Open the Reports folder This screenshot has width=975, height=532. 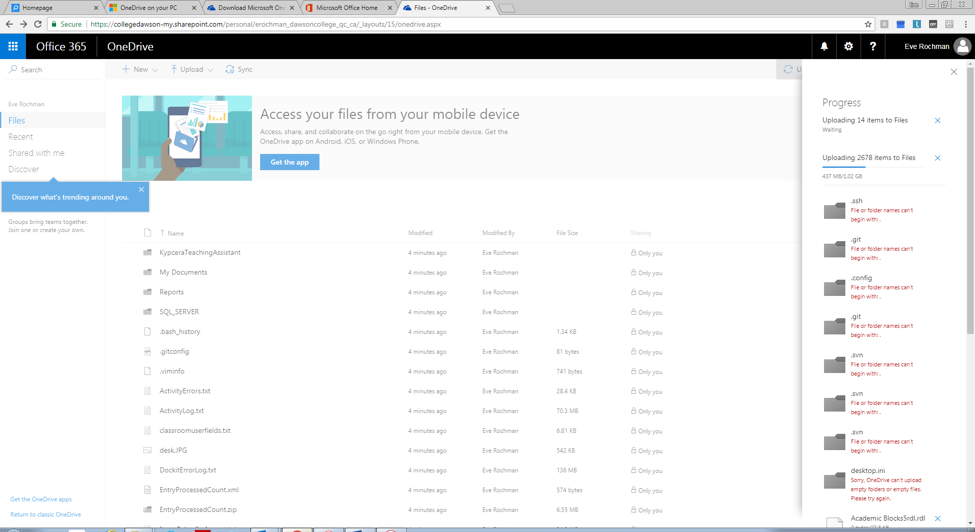click(x=172, y=292)
